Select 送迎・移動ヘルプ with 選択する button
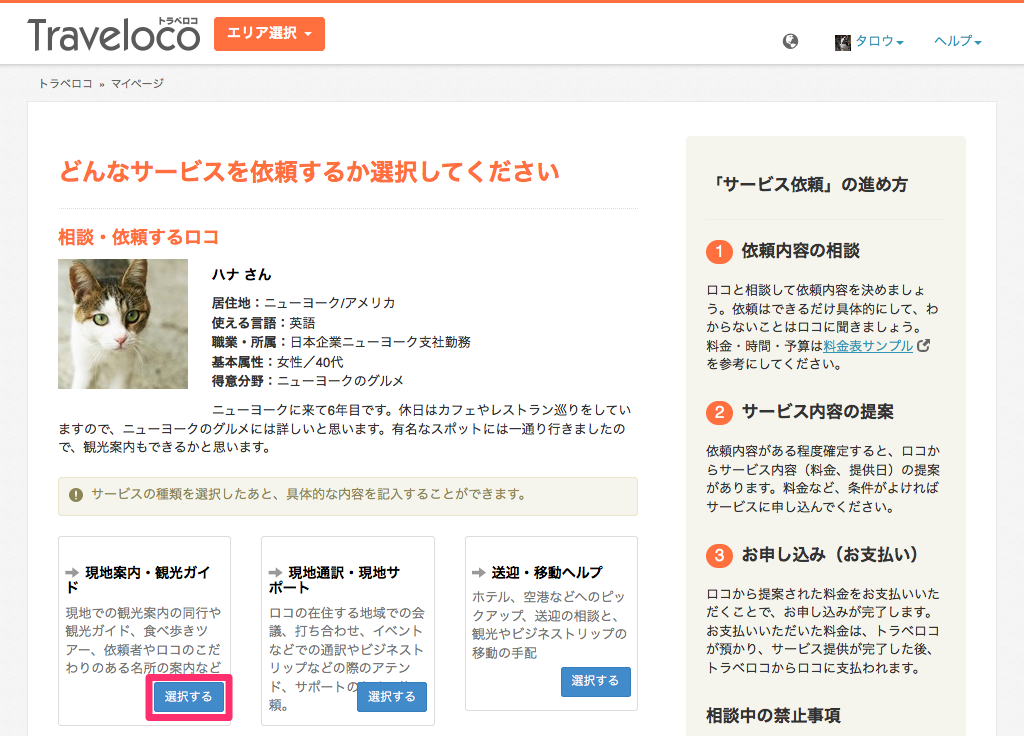Image resolution: width=1024 pixels, height=736 pixels. tap(596, 681)
